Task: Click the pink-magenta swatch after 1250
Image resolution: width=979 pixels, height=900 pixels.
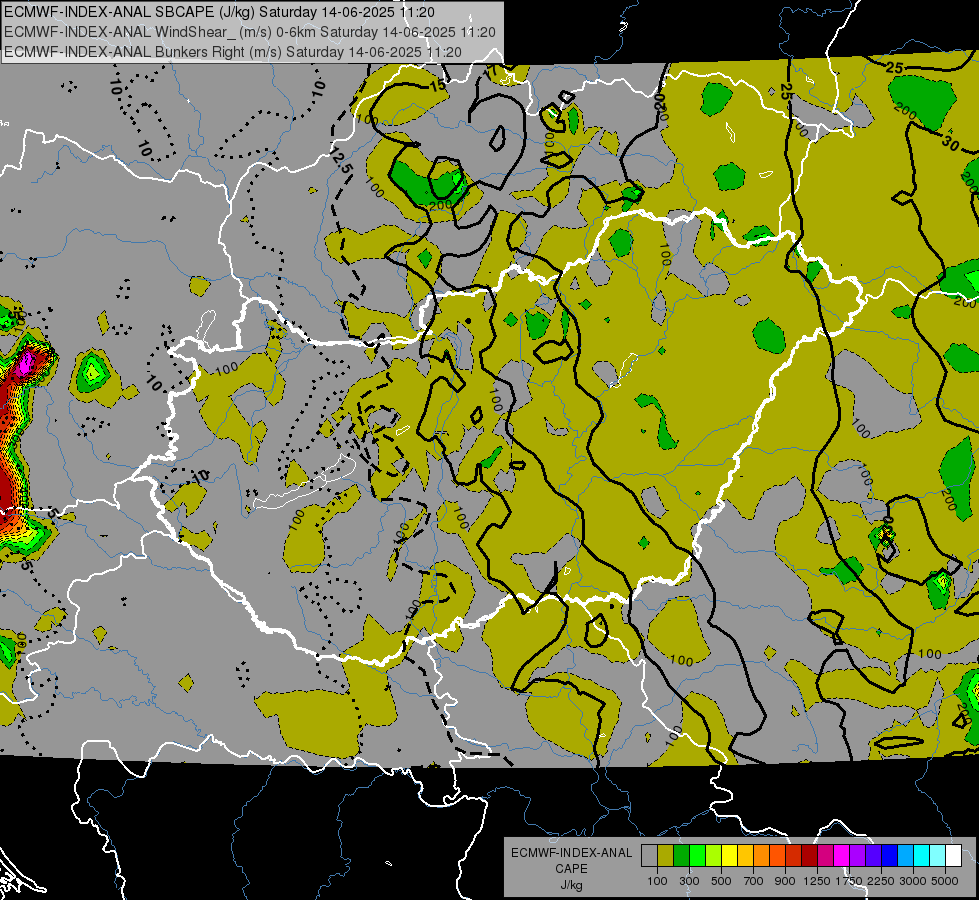Action: pos(825,856)
